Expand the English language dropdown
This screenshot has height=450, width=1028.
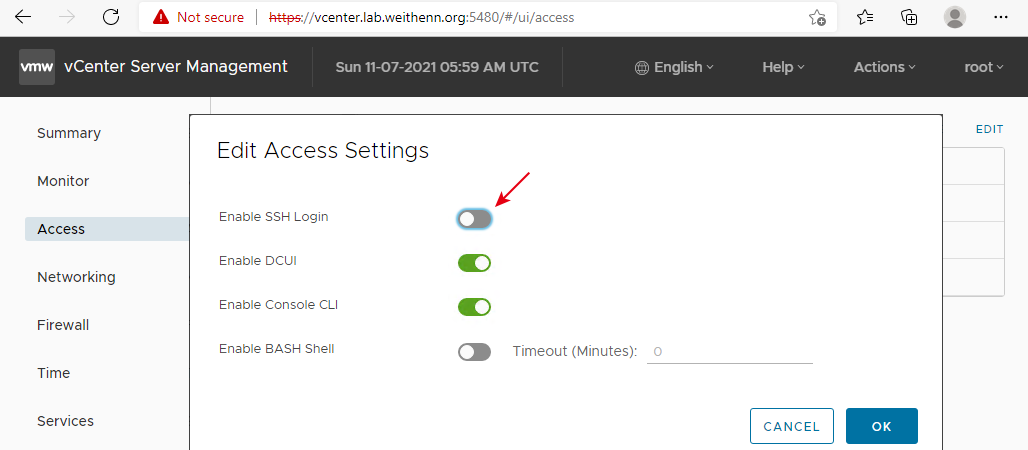coord(674,67)
